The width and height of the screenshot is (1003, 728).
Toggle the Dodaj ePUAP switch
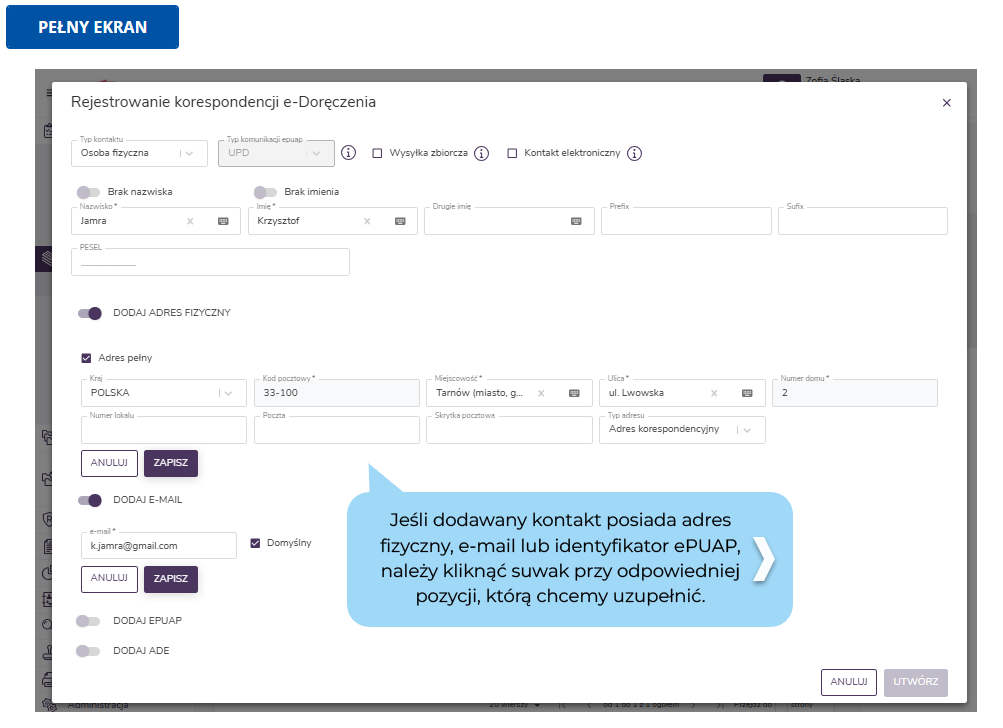click(89, 621)
